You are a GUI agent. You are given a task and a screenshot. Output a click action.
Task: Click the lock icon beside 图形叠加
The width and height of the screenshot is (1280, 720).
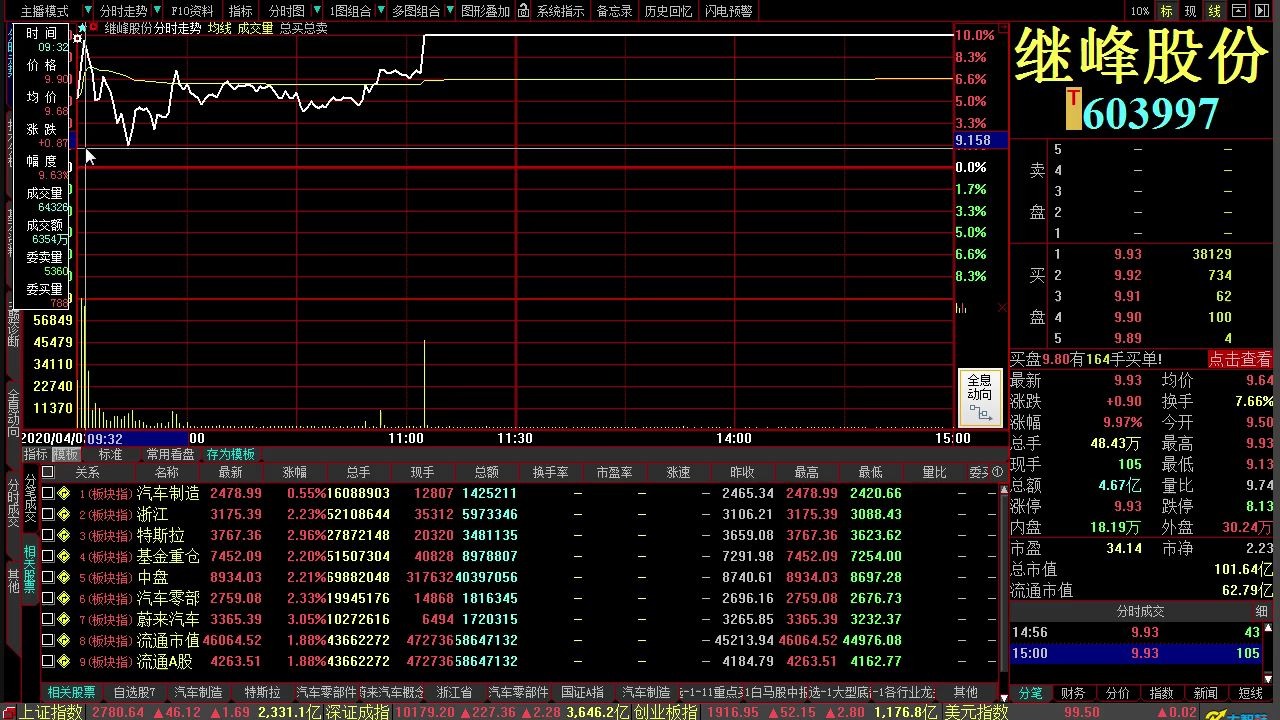coord(524,11)
